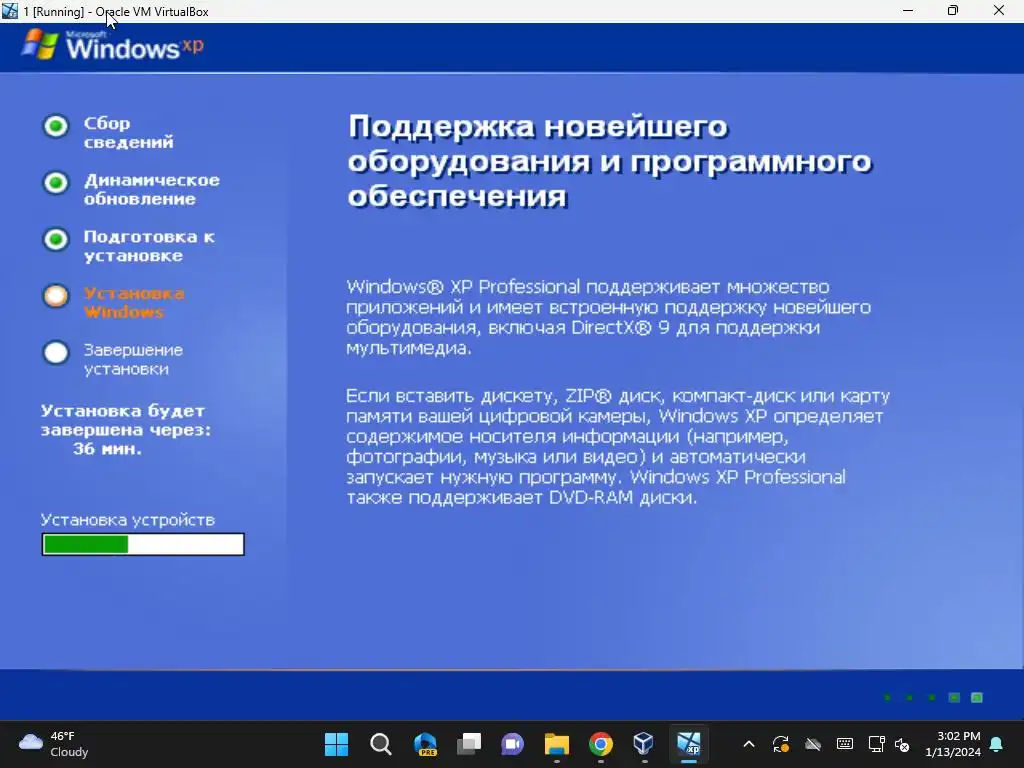
Task: Click the Сбор сведений step indicator
Action: click(56, 126)
